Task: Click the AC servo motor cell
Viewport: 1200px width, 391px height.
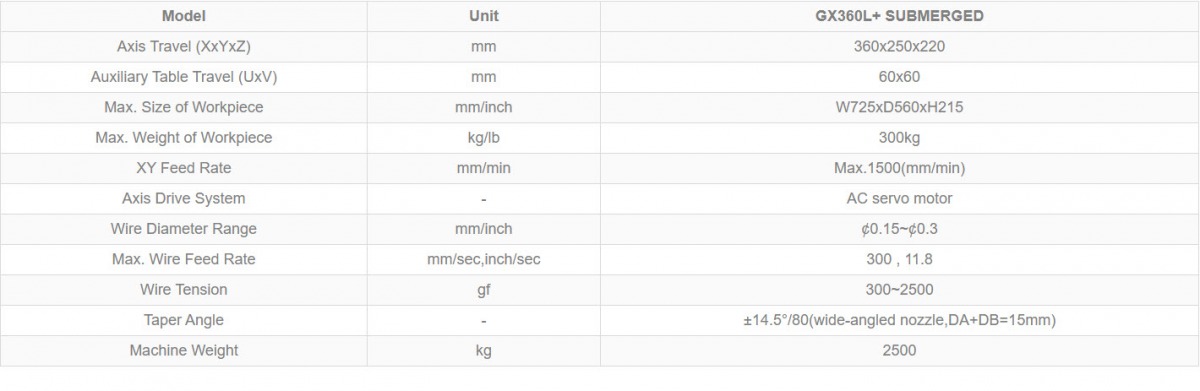Action: 899,198
